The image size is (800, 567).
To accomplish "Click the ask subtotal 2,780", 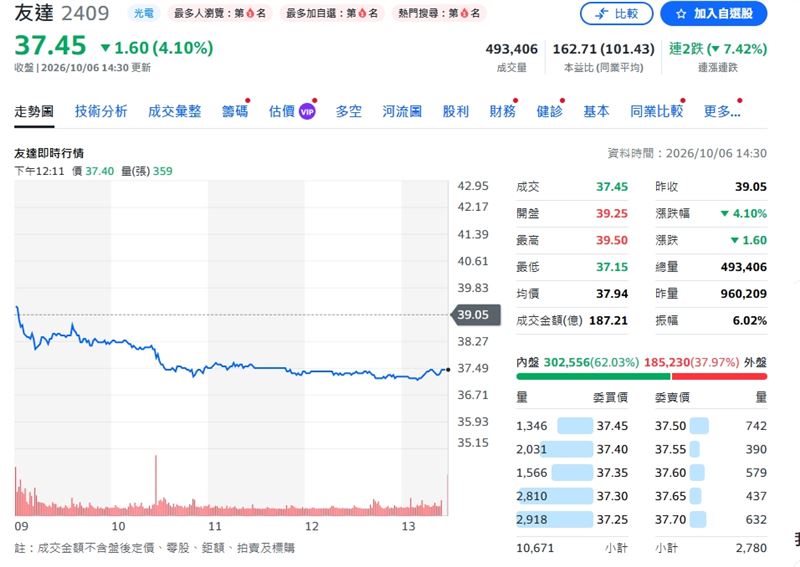I will tap(751, 548).
